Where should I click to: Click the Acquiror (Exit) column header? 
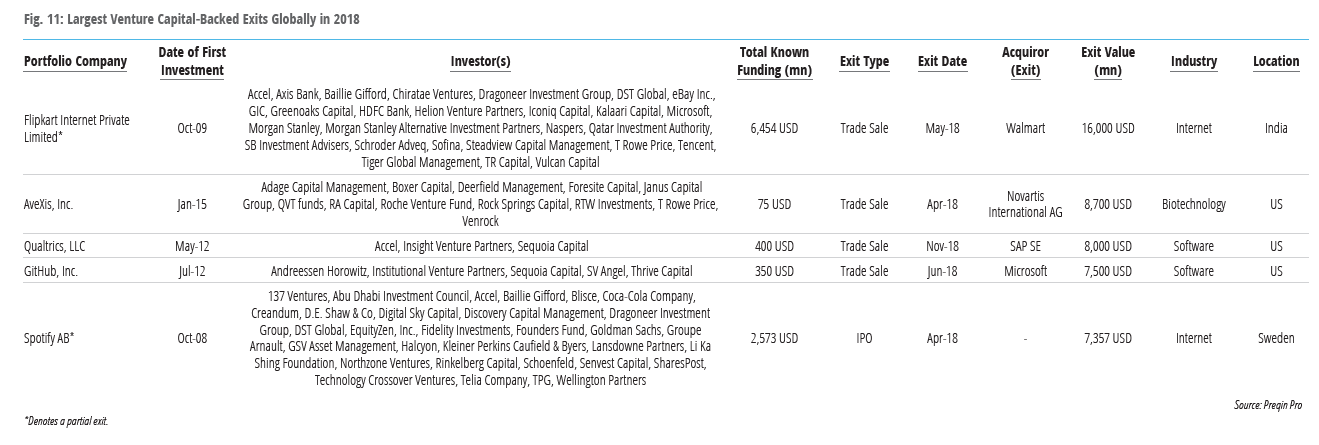1025,61
